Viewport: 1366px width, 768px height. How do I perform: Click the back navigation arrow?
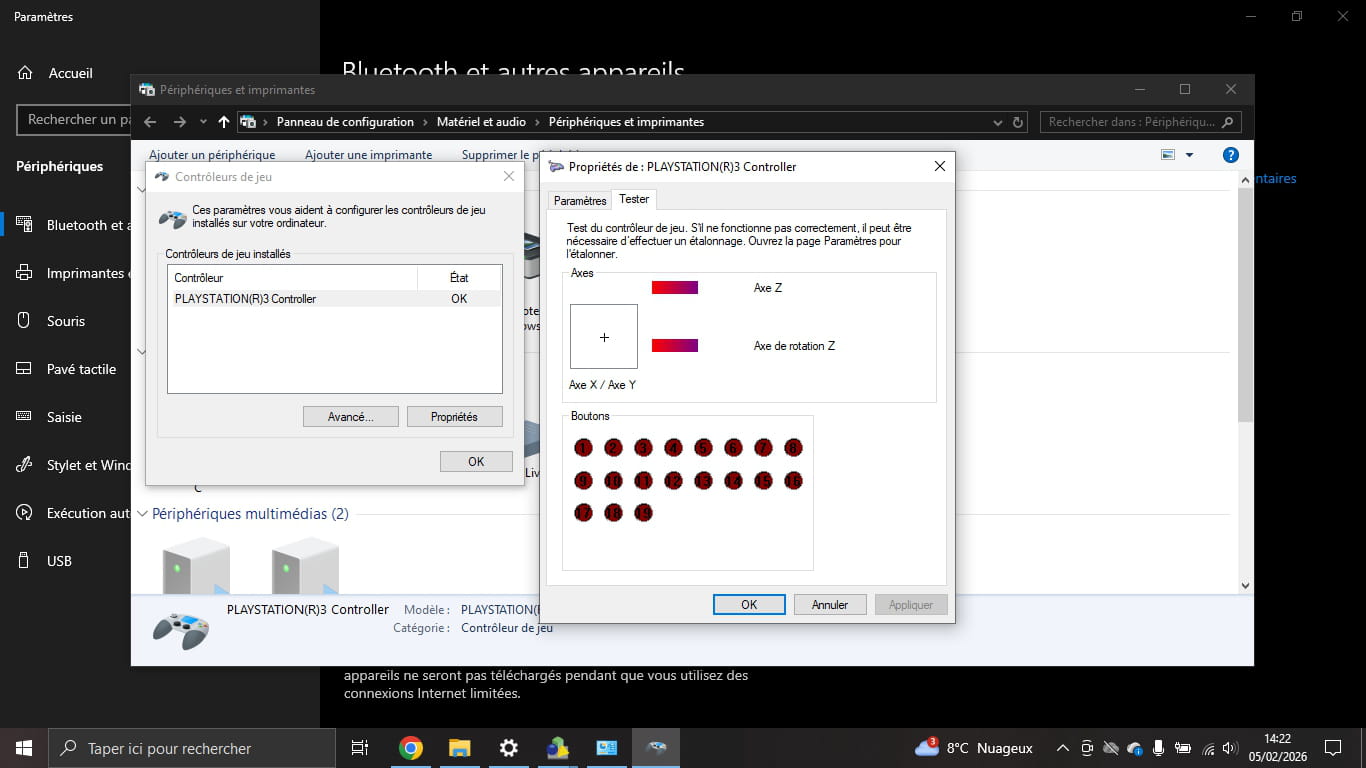click(x=150, y=122)
